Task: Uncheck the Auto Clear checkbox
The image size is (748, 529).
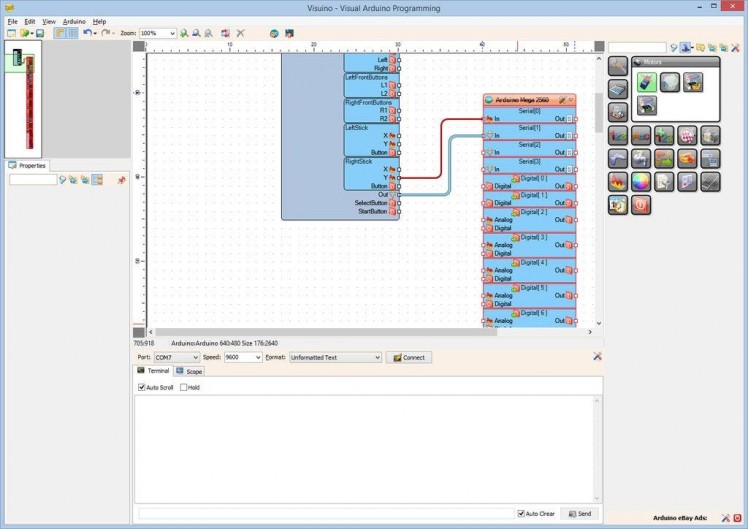Action: [x=521, y=513]
